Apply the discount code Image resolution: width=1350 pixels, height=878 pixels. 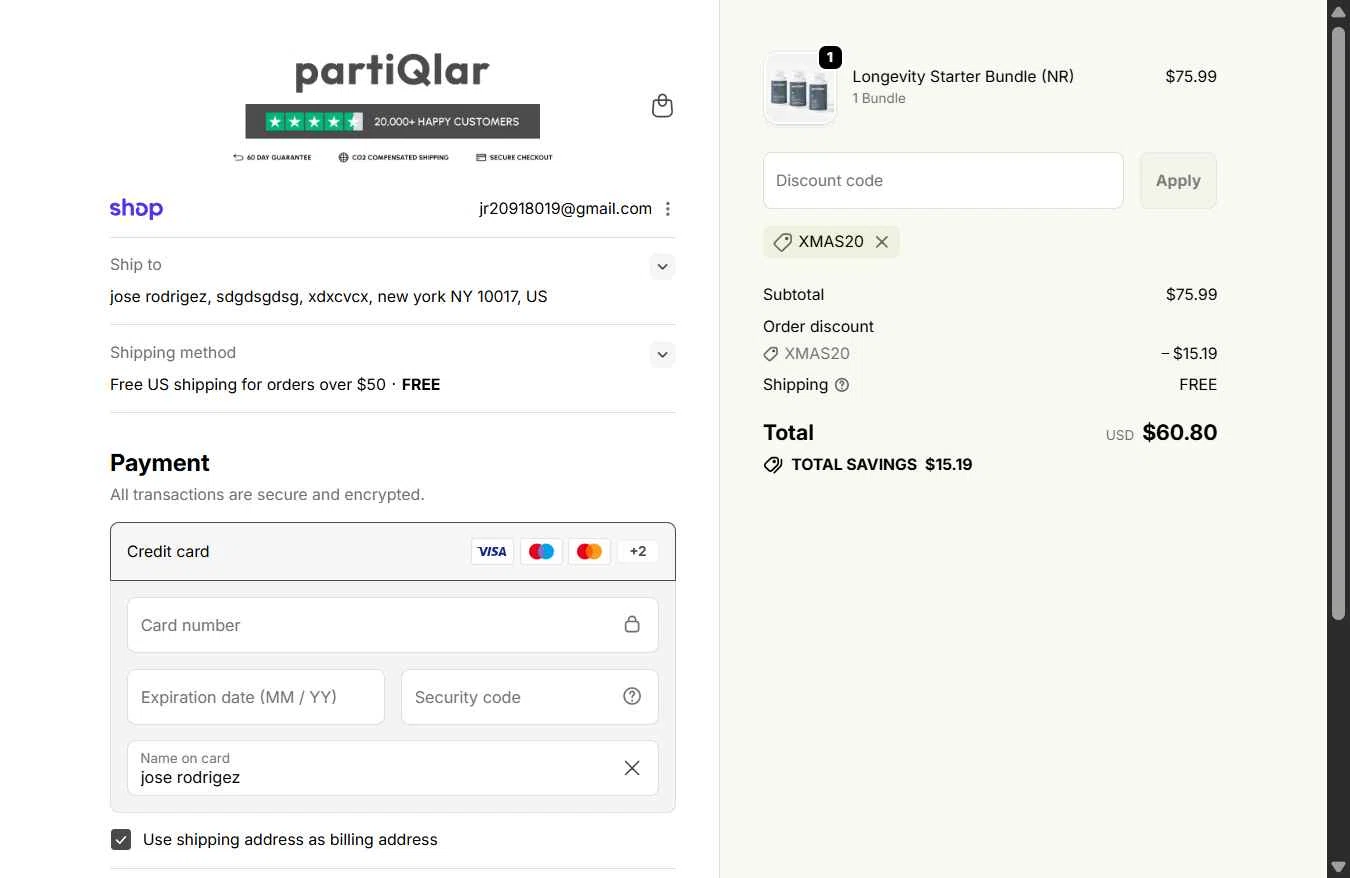(1178, 181)
